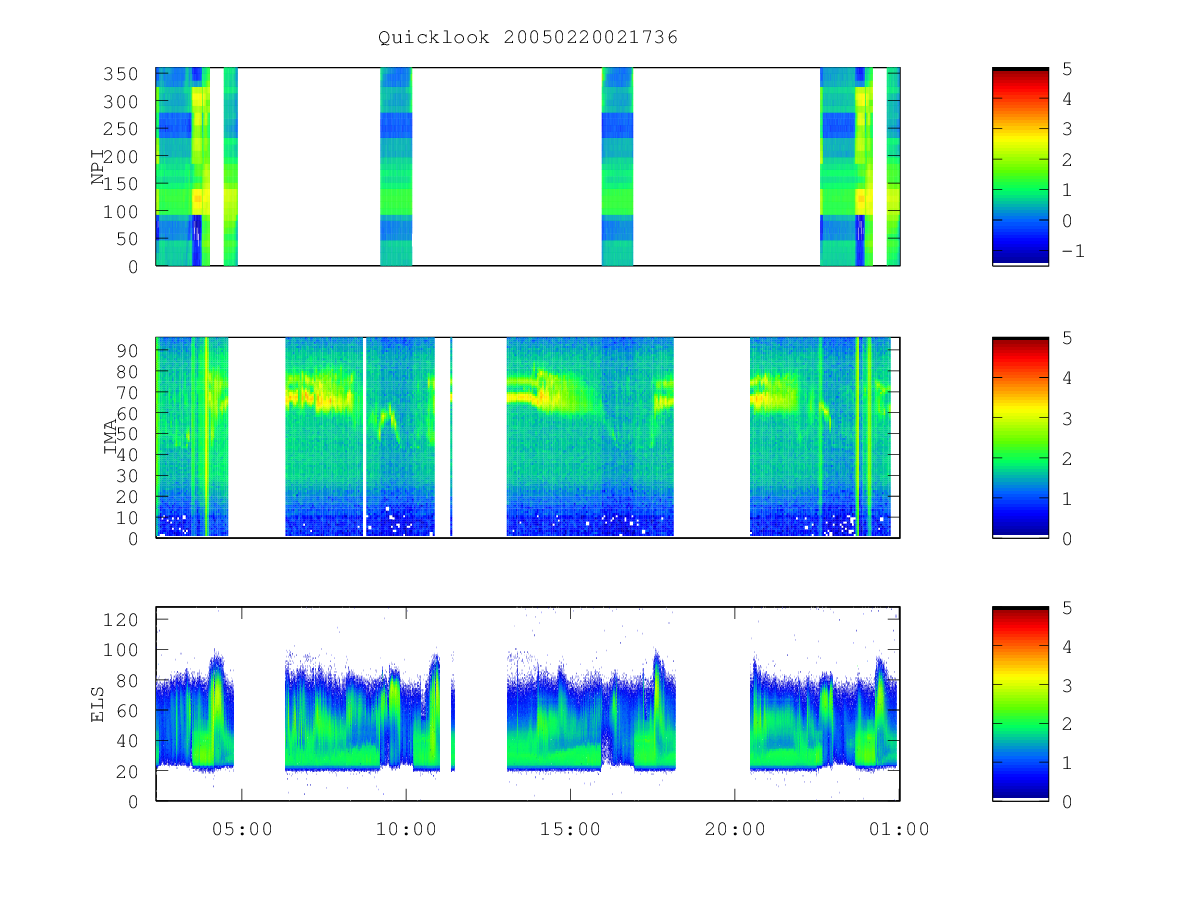The image size is (1200, 900).
Task: Click the "ELS" axis label
Action: click(x=98, y=704)
